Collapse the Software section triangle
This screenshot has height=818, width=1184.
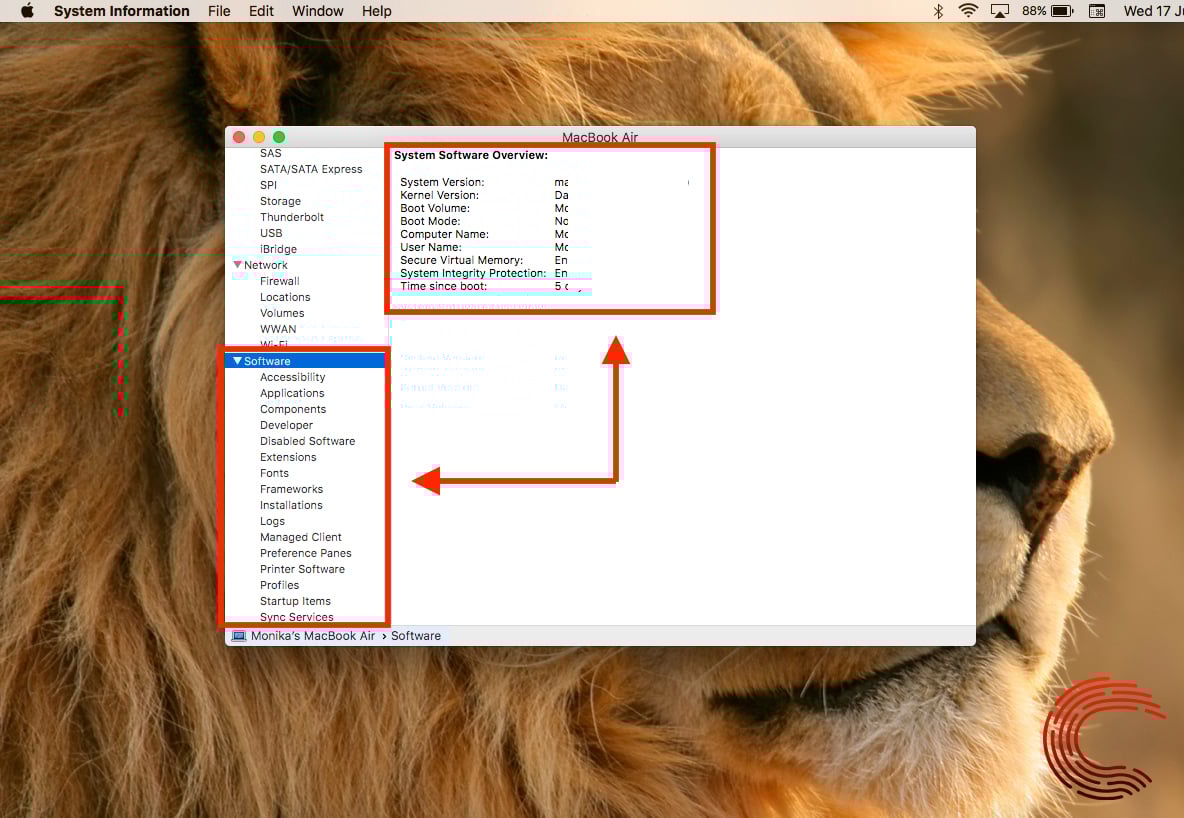237,361
